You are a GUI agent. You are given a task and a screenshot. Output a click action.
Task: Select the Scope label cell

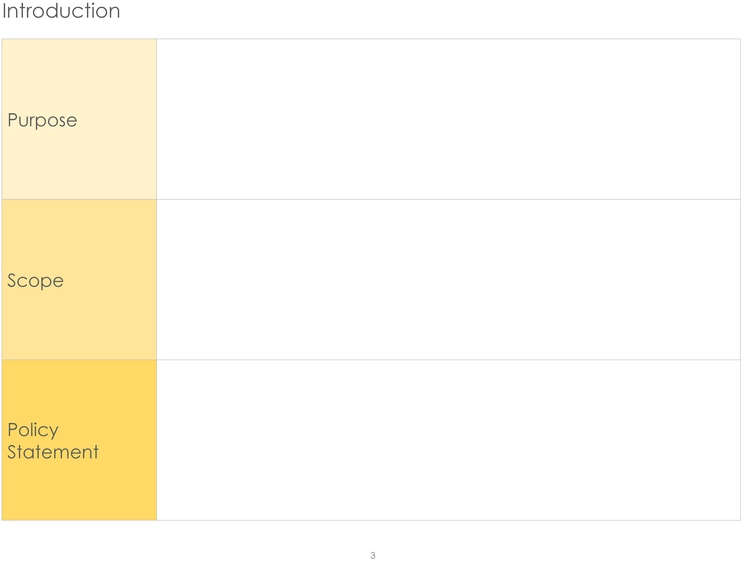[x=79, y=280]
